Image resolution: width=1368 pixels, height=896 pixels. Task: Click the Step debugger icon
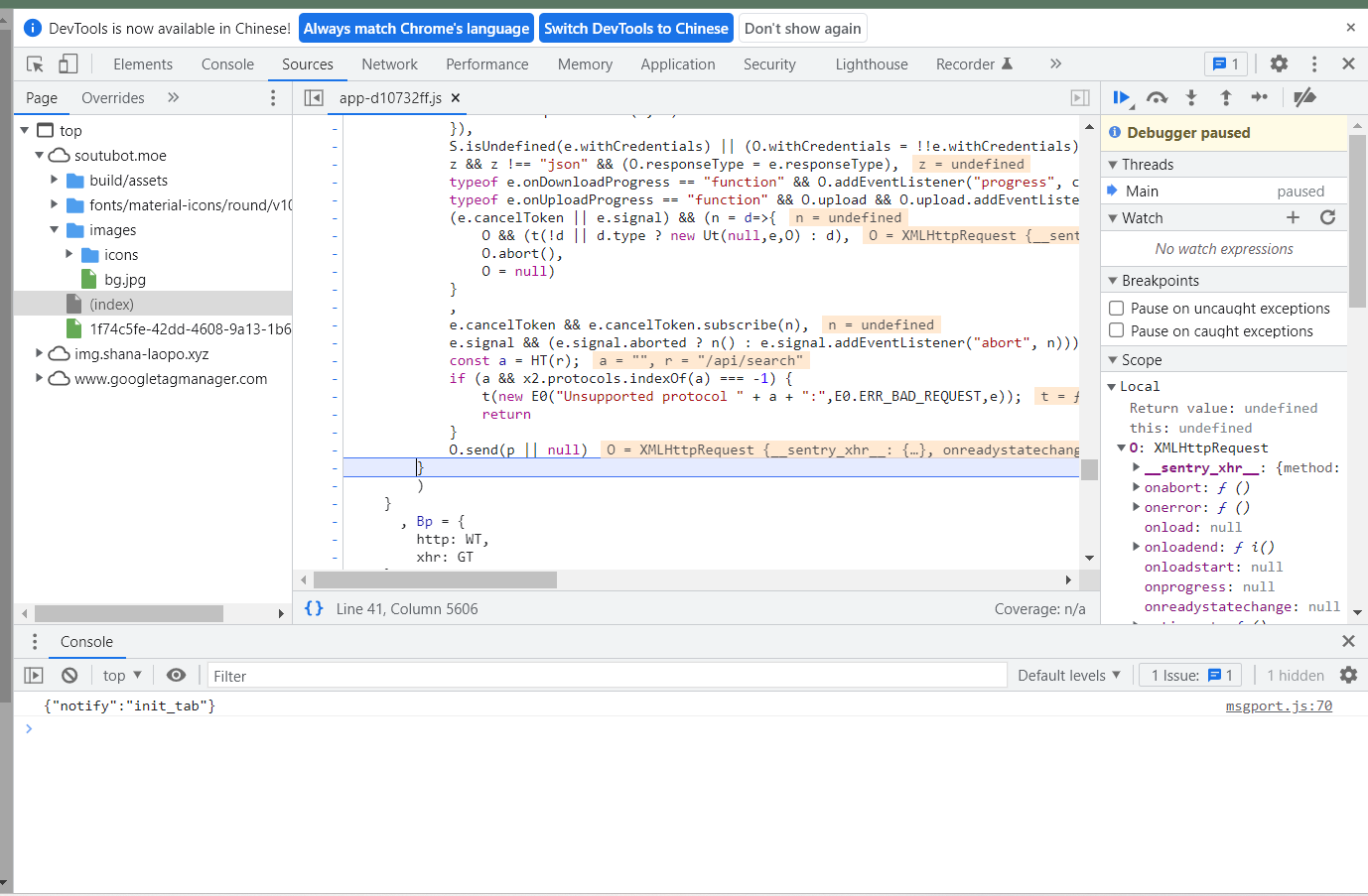pos(1260,97)
